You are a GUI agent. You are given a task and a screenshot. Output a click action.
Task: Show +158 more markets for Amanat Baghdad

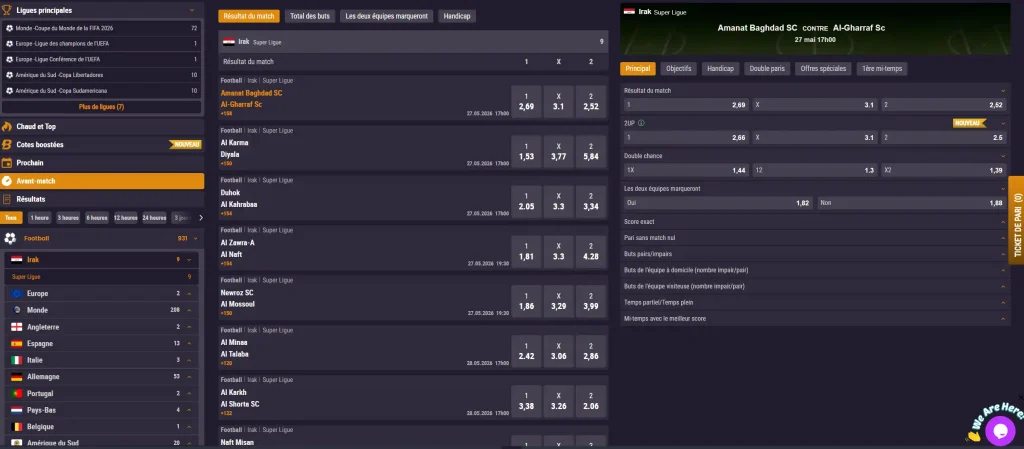tap(227, 114)
